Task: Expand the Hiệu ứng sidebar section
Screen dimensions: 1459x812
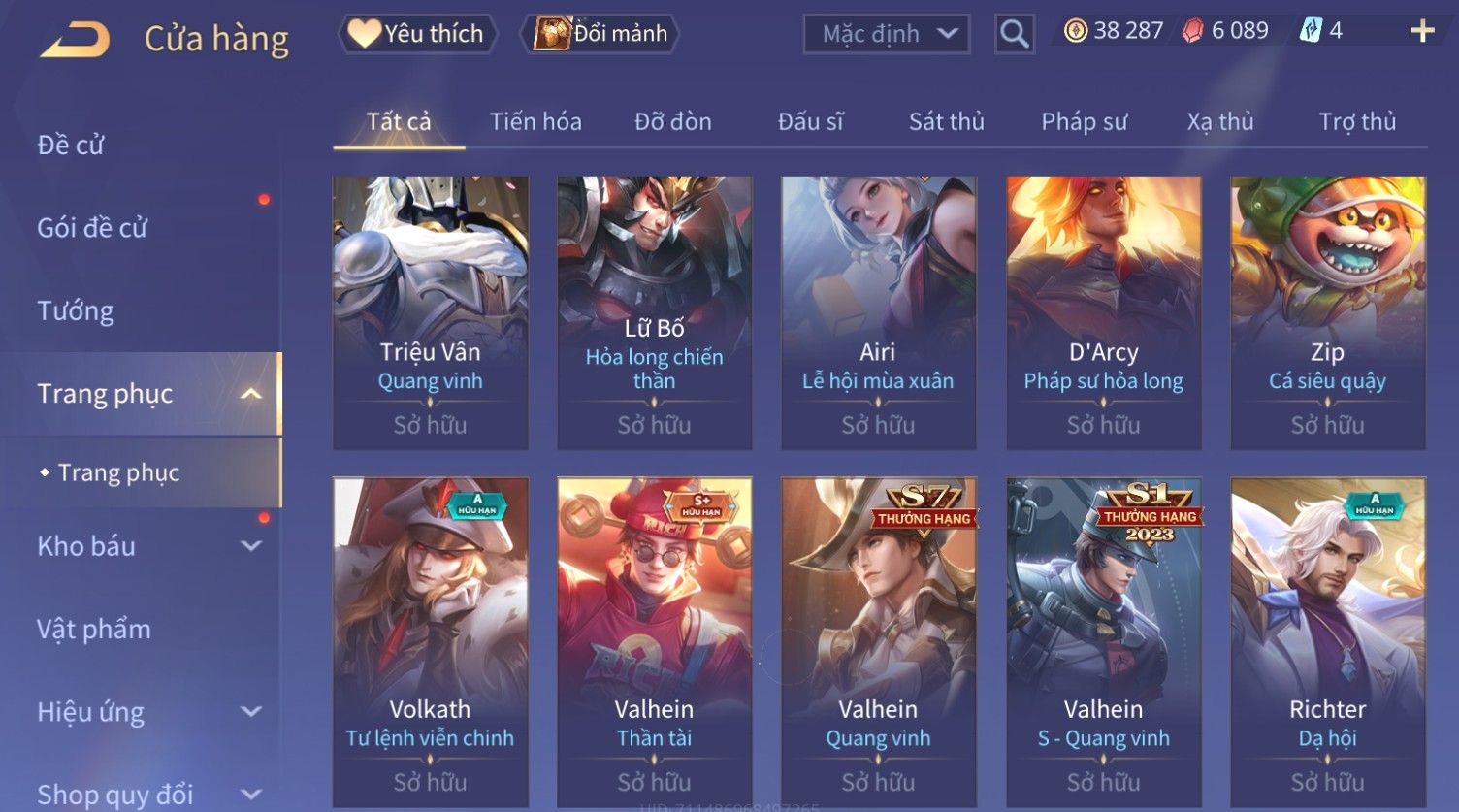Action: [x=250, y=712]
